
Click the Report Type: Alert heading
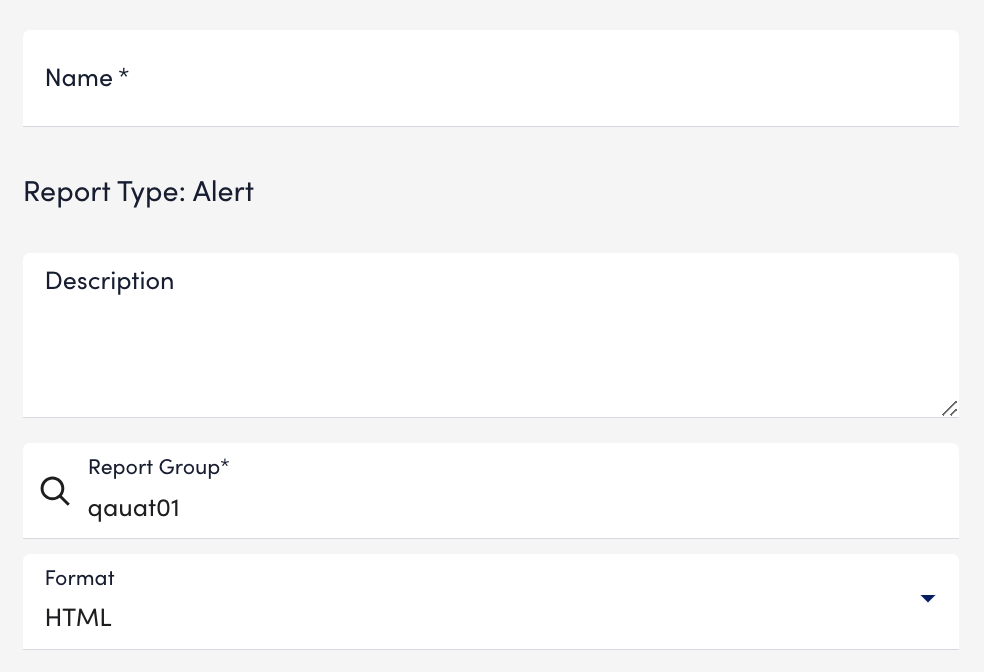coord(138,191)
